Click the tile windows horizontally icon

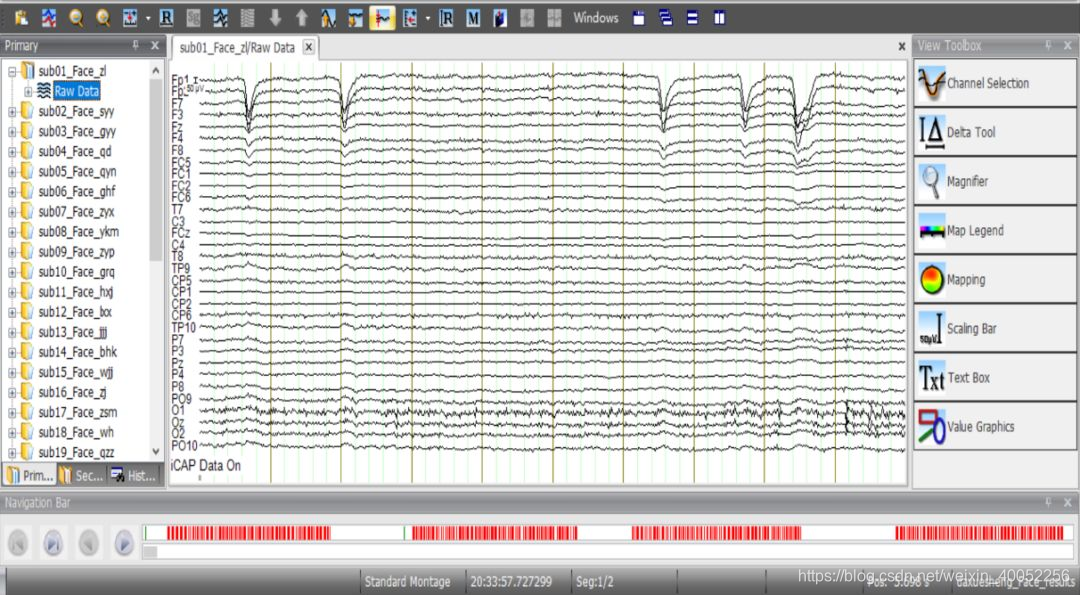[692, 18]
